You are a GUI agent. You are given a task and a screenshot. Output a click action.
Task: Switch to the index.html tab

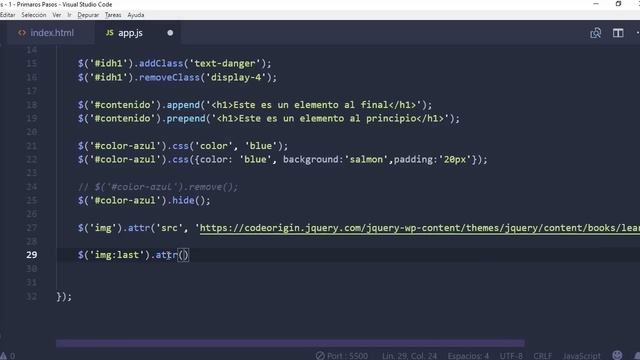click(46, 33)
